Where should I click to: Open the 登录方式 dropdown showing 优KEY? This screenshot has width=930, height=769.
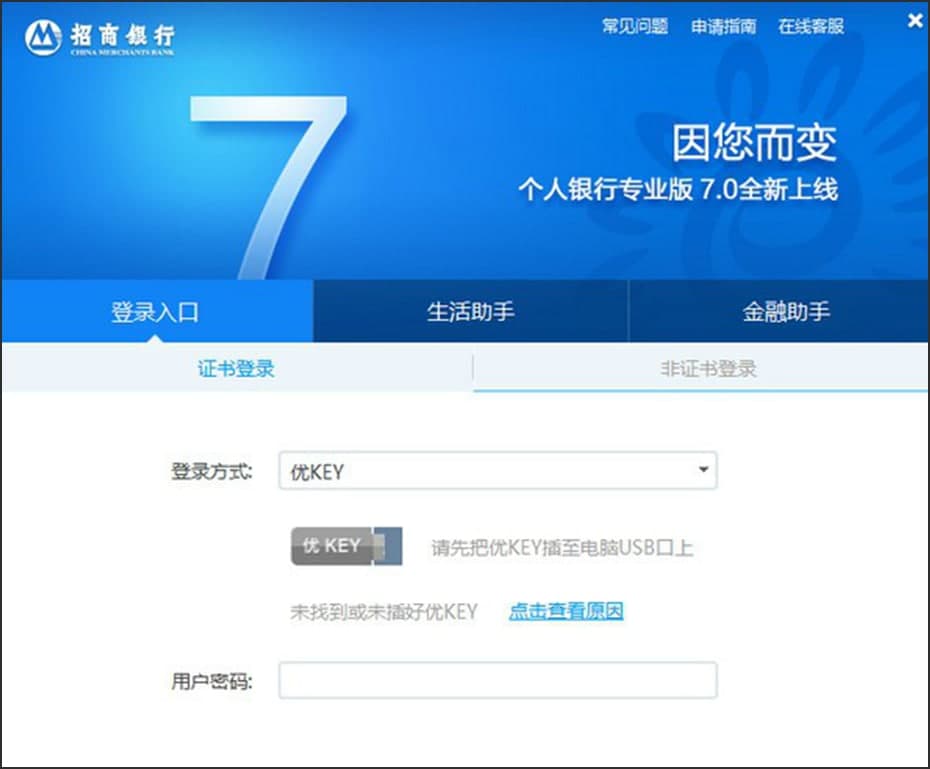[498, 471]
